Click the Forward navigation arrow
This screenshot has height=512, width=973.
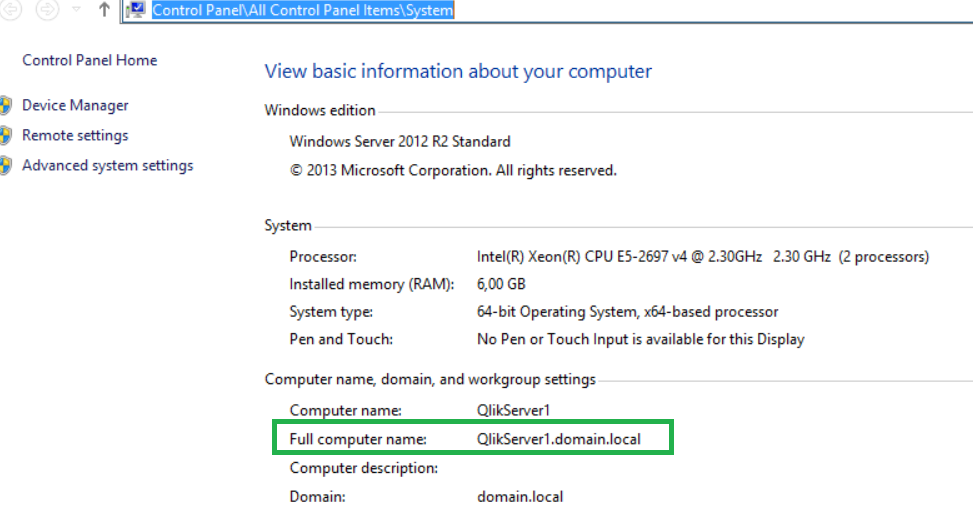tap(47, 9)
